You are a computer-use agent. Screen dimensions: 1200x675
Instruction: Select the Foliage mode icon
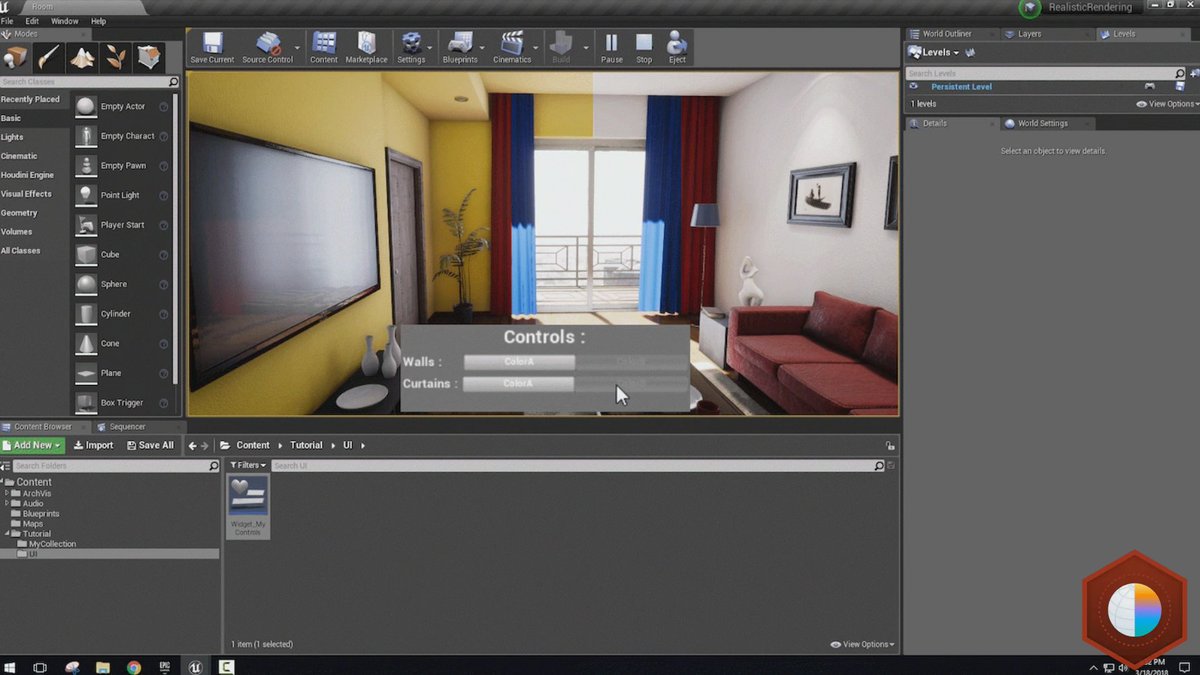[116, 57]
